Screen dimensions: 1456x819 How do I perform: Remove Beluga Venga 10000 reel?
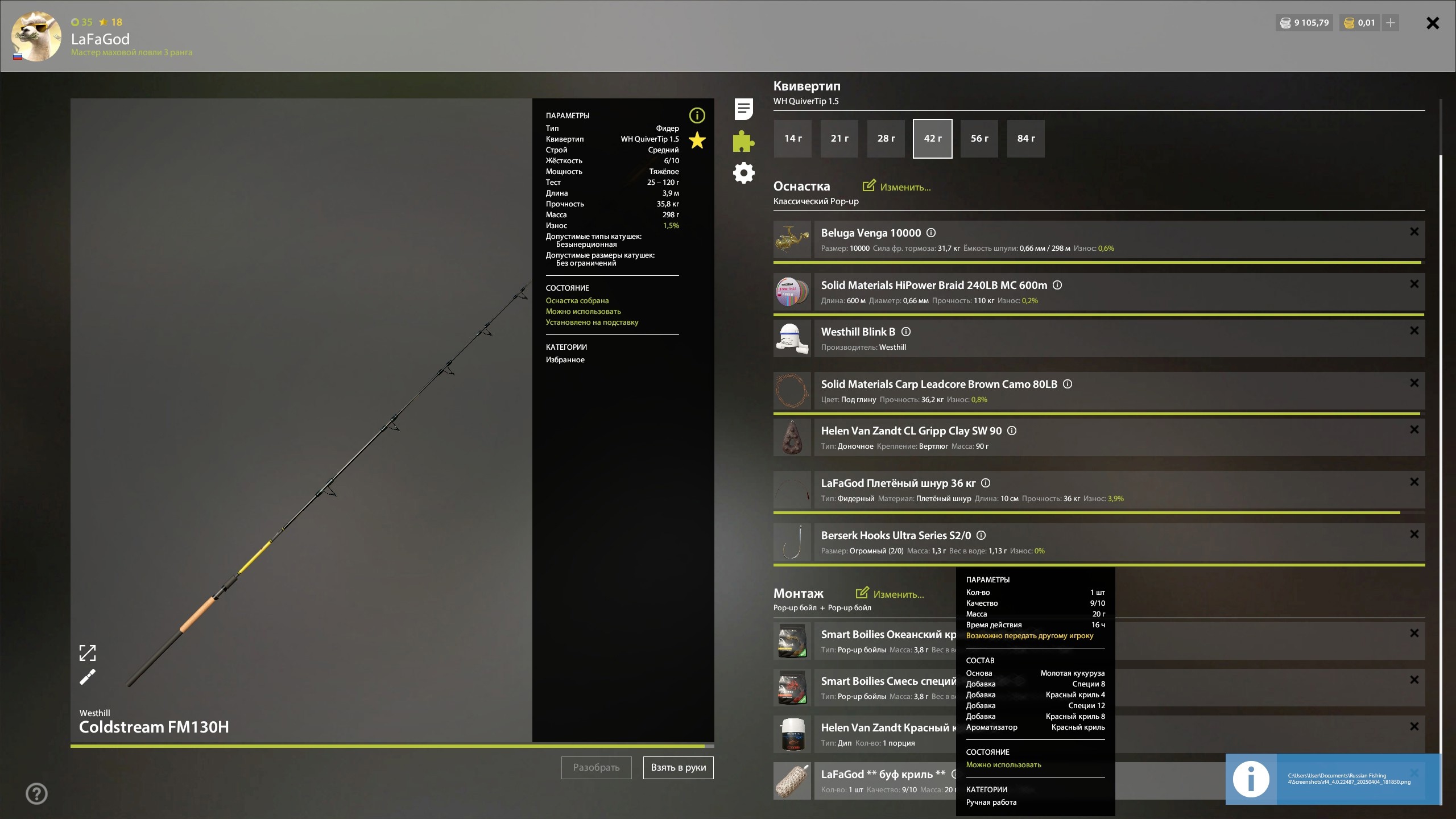tap(1414, 231)
